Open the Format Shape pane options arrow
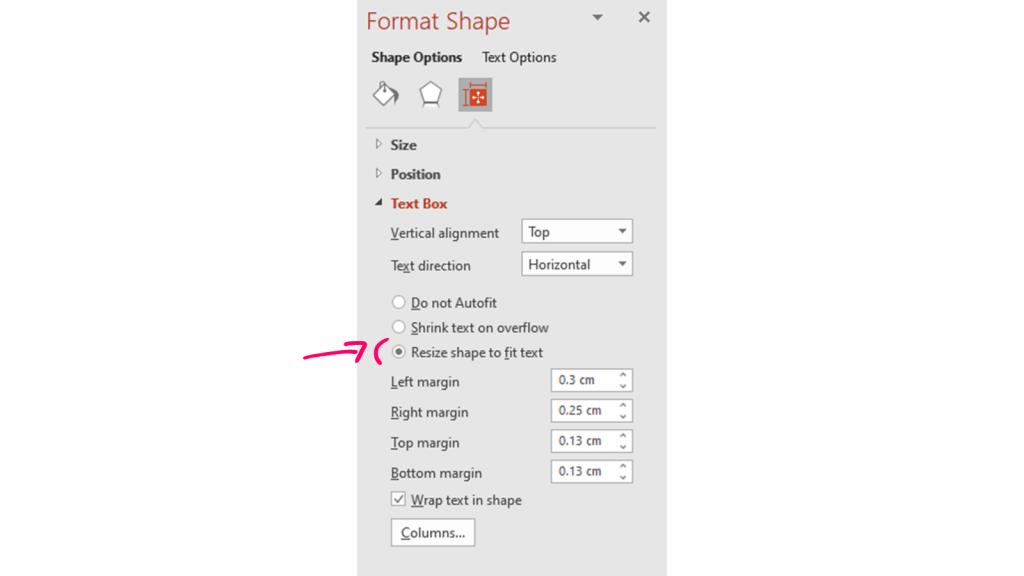Screen dimensions: 1024x576 597,17
